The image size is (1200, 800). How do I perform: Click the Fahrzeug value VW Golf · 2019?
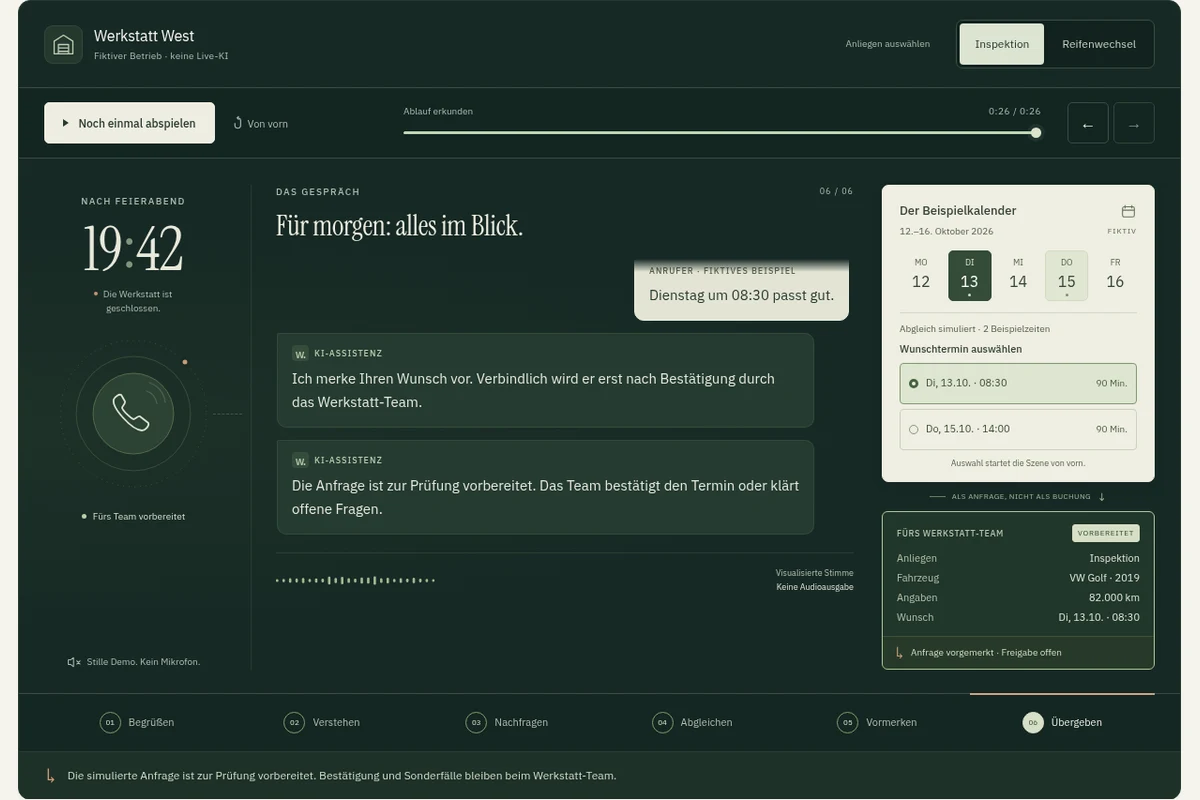point(1104,578)
